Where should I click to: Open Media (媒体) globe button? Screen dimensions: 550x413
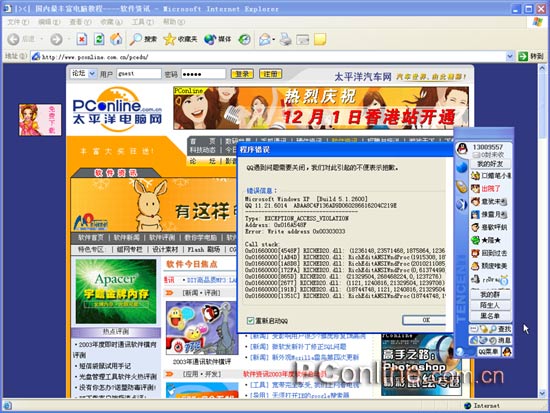(217, 39)
